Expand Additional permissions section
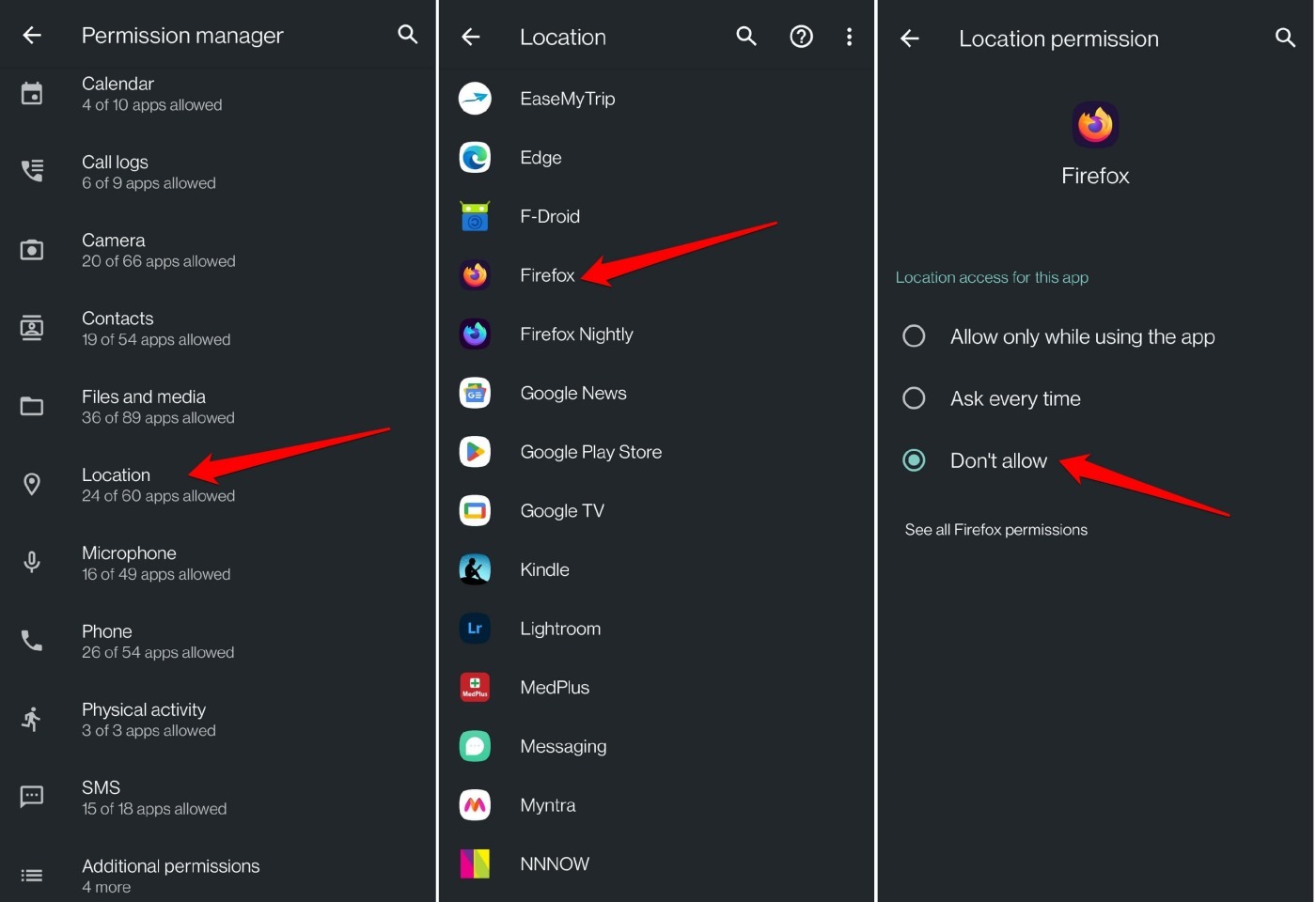Viewport: 1316px width, 902px height. 170,874
